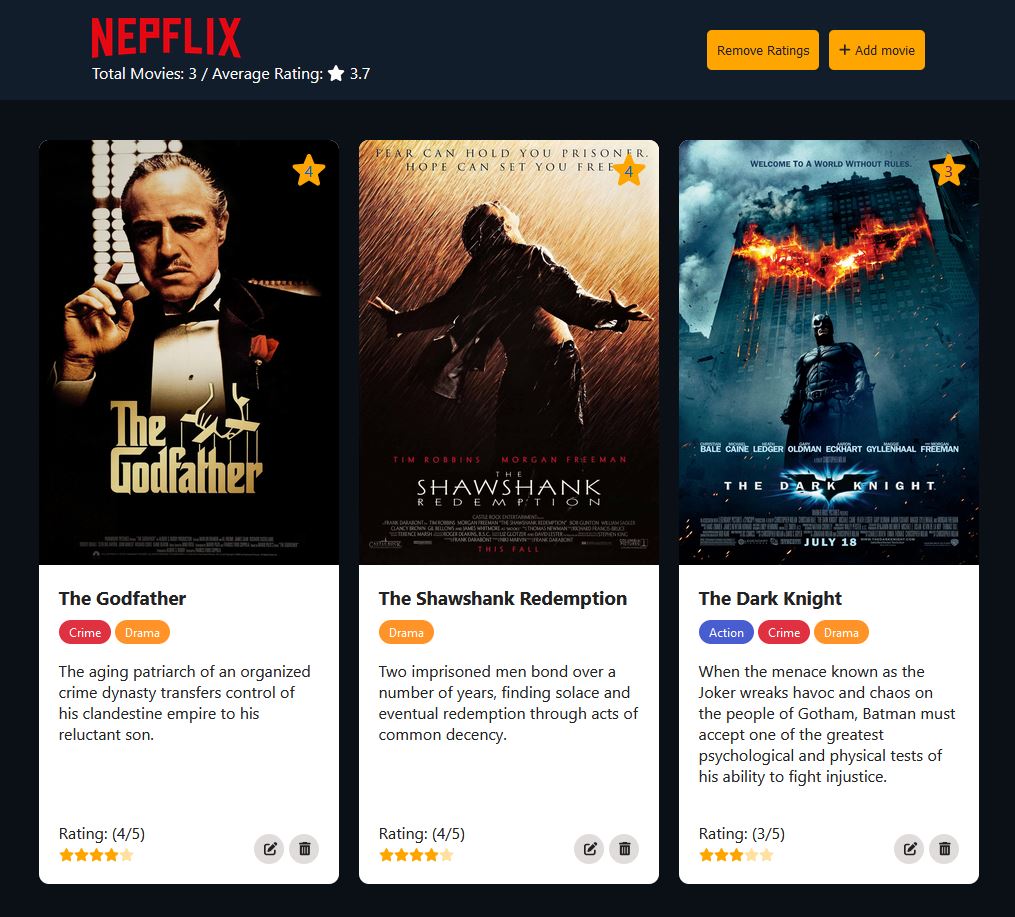Screen dimensions: 1015x917
Task: Select the Crime tag on The Godfather
Action: click(x=85, y=632)
